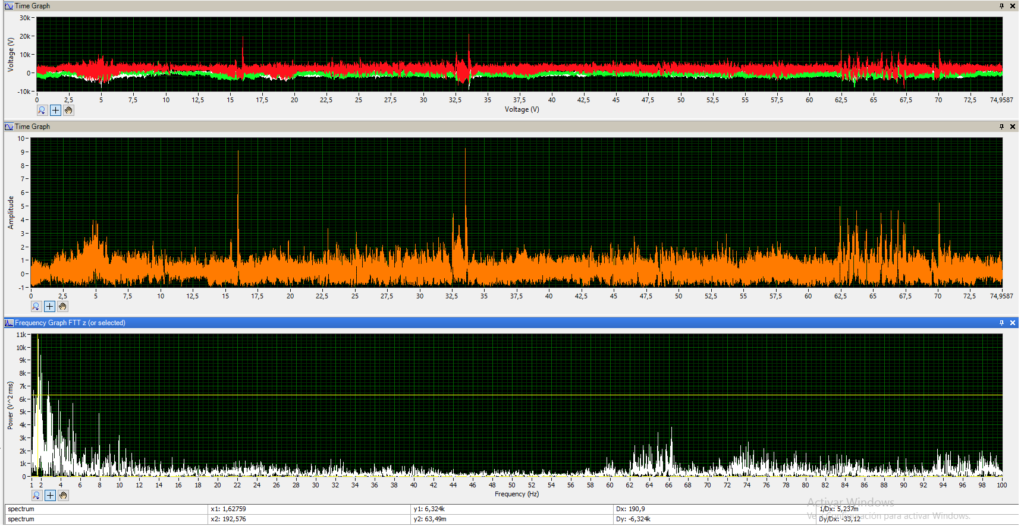The width and height of the screenshot is (1024, 529).
Task: Select the zoom tool under the Voltage graph
Action: pyautogui.click(x=42, y=110)
